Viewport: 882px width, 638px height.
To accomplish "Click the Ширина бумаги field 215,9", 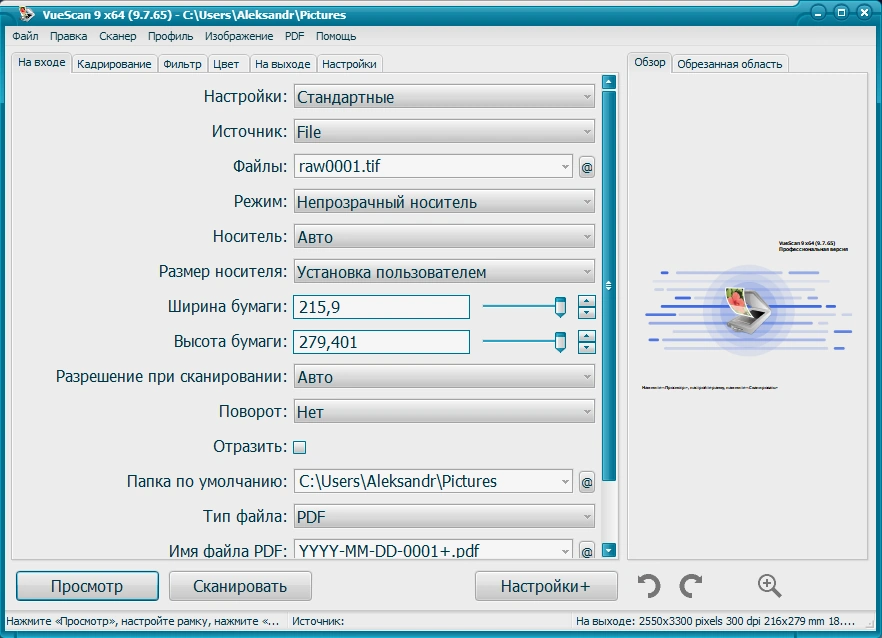I will (381, 307).
